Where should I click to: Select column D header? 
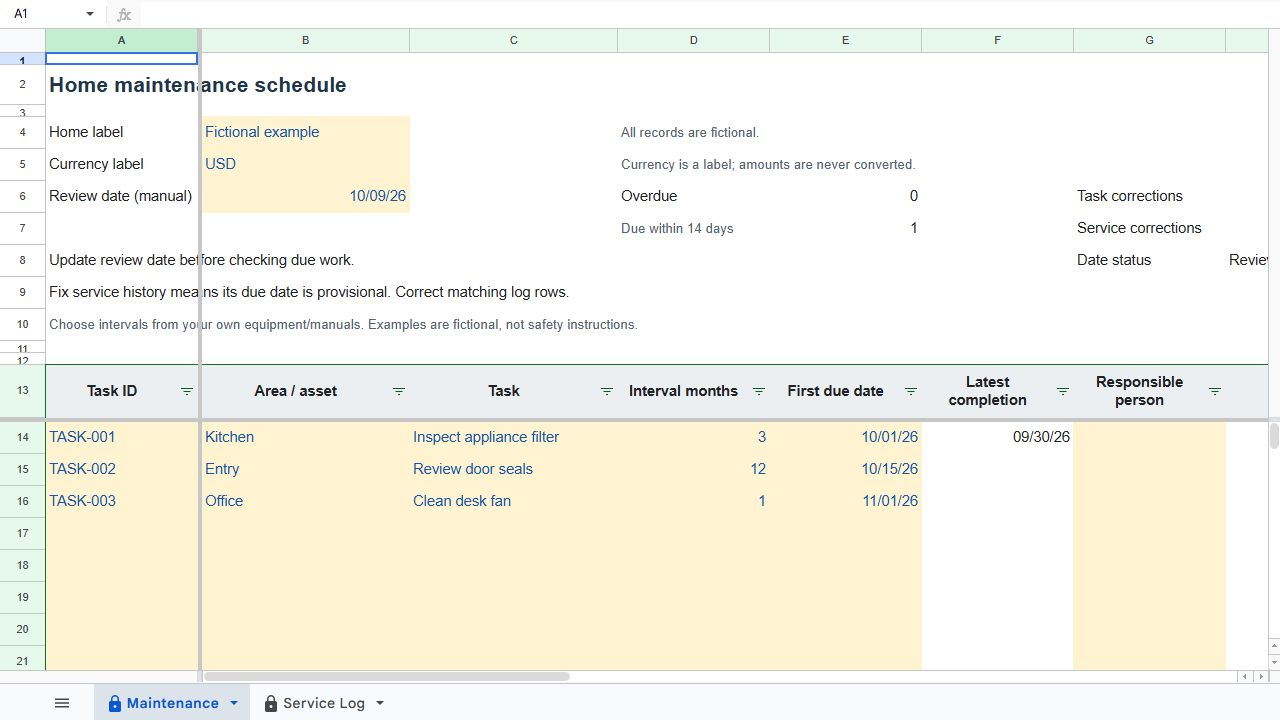pos(693,40)
